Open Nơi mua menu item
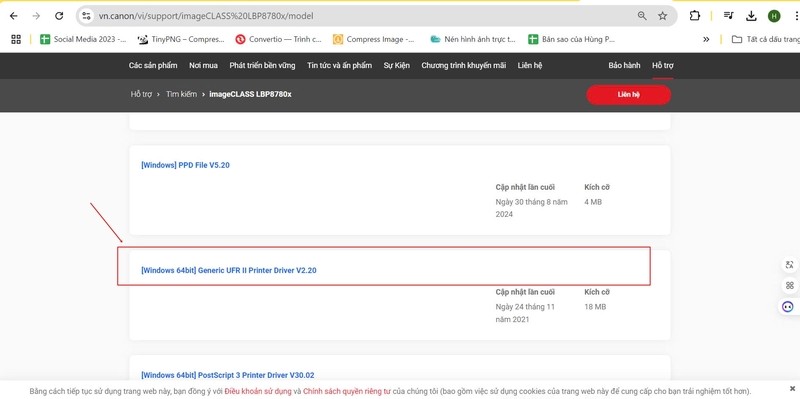 click(203, 65)
